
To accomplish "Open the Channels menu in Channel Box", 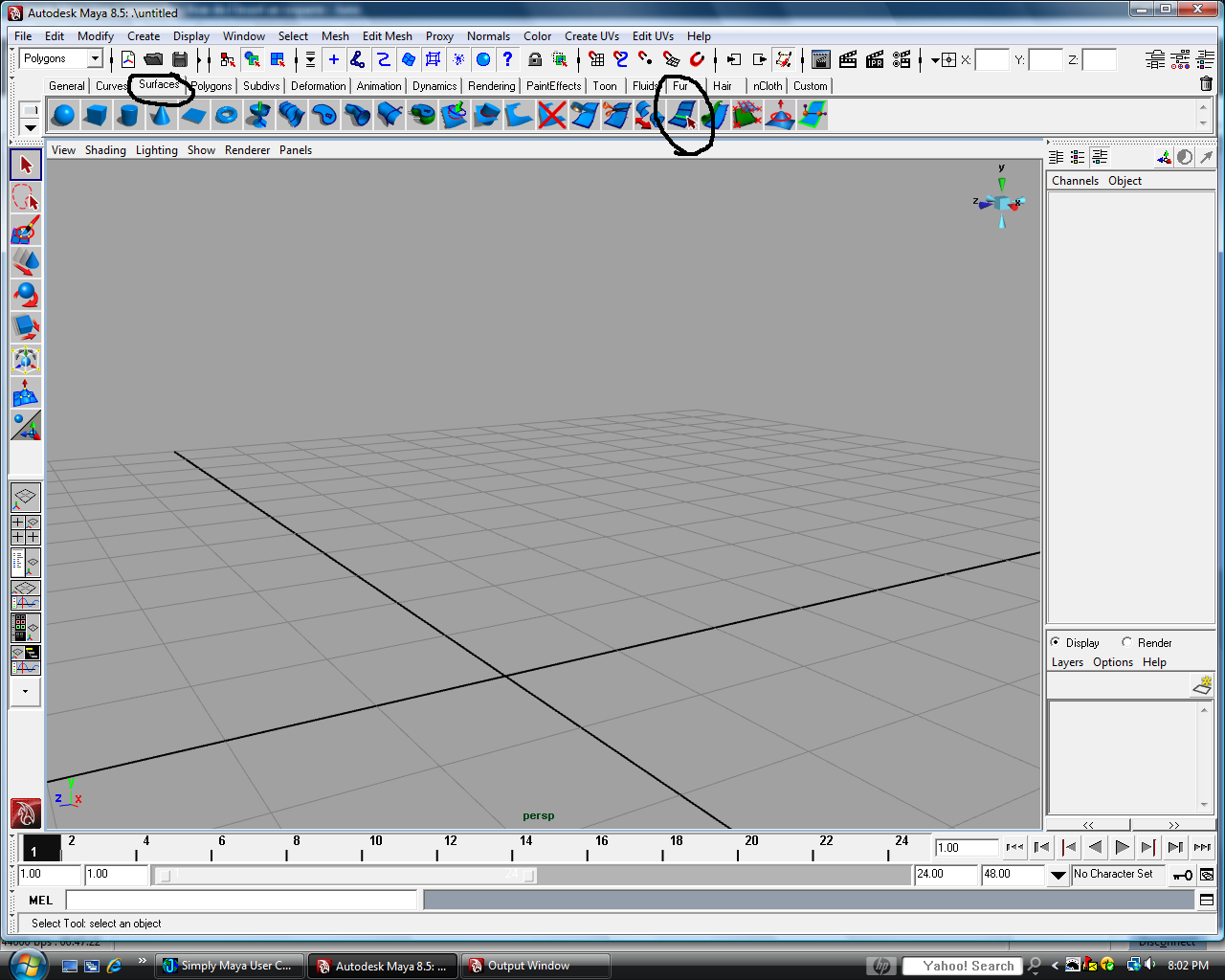I will coord(1075,181).
